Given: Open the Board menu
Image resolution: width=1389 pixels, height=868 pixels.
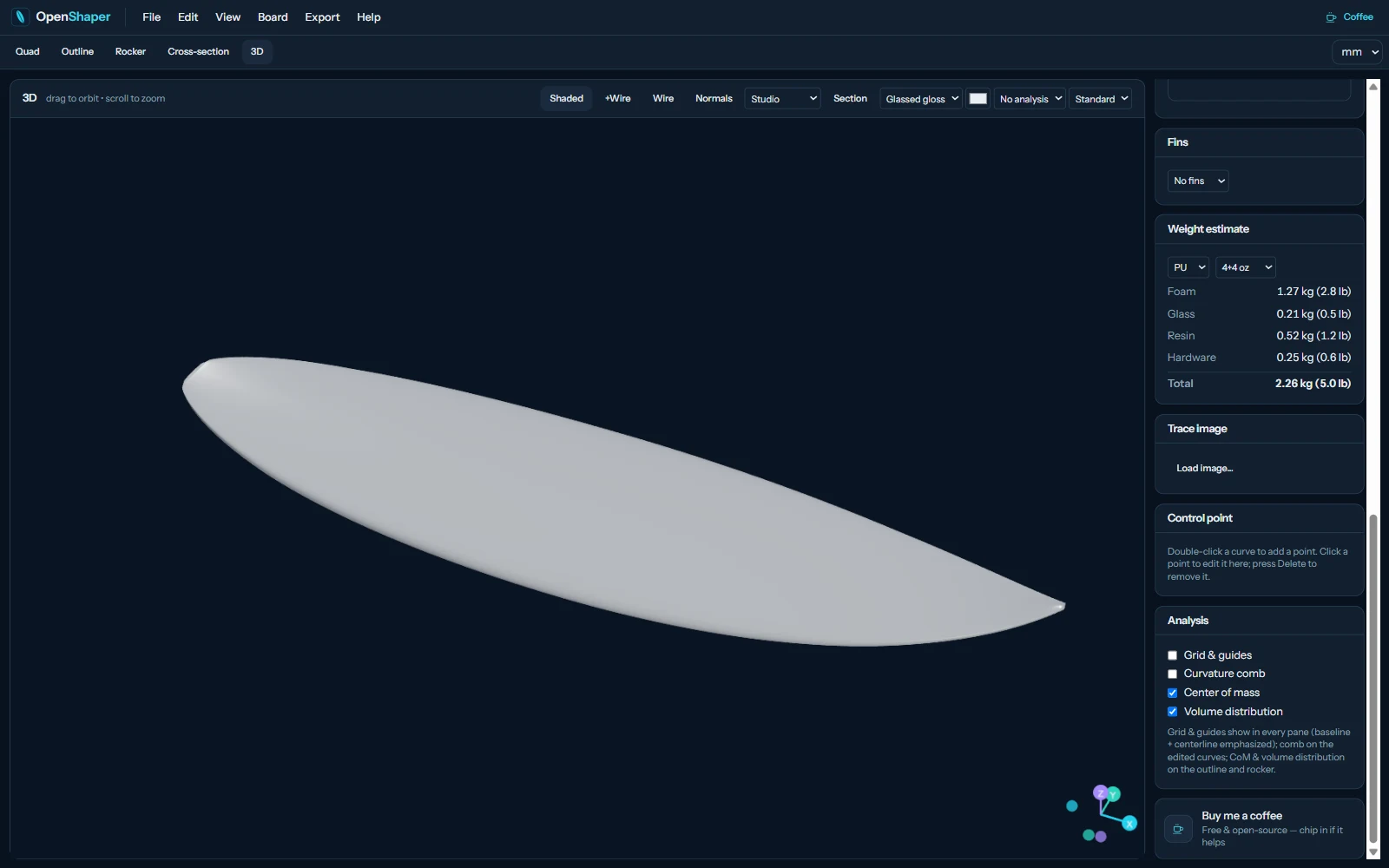Looking at the screenshot, I should 273,16.
